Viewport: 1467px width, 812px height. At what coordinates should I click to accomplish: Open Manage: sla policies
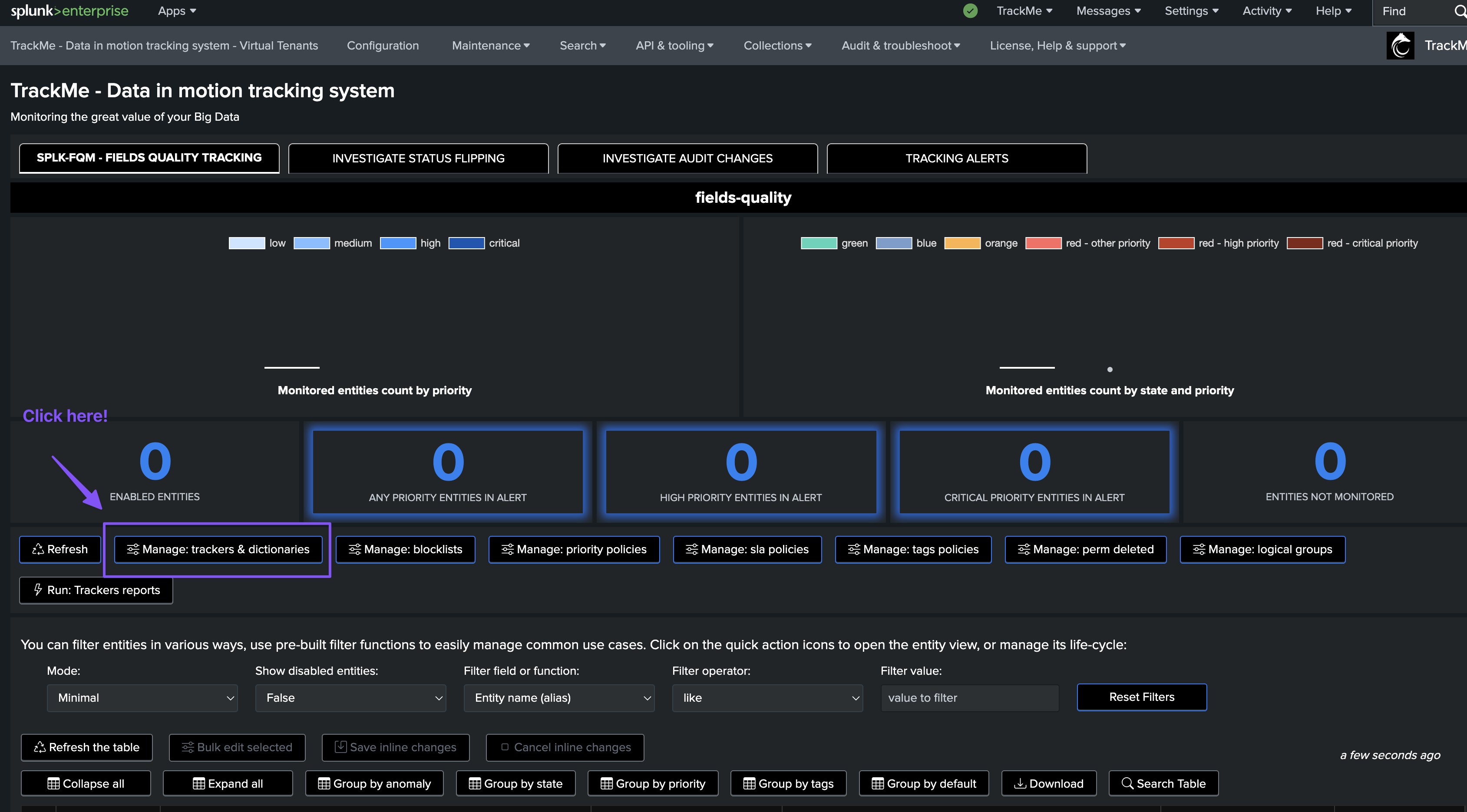coord(747,549)
